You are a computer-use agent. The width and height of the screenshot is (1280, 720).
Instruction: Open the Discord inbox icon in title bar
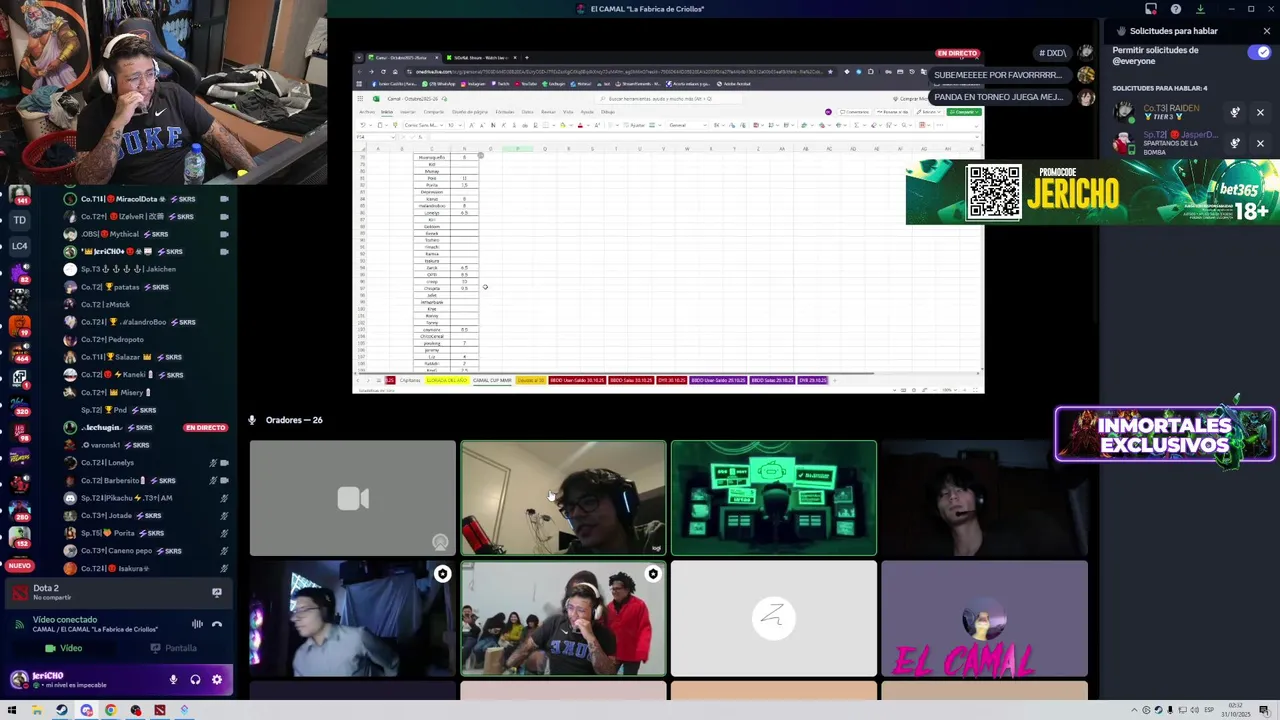pos(1151,9)
